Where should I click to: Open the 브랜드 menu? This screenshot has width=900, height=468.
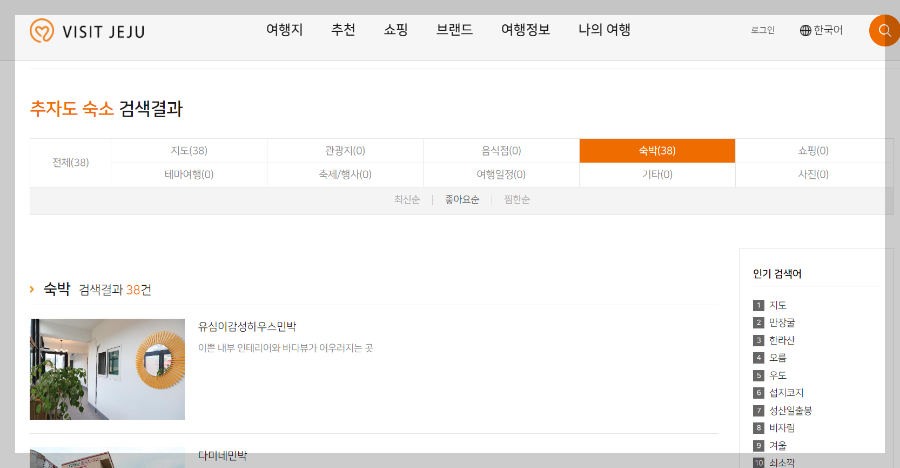455,30
